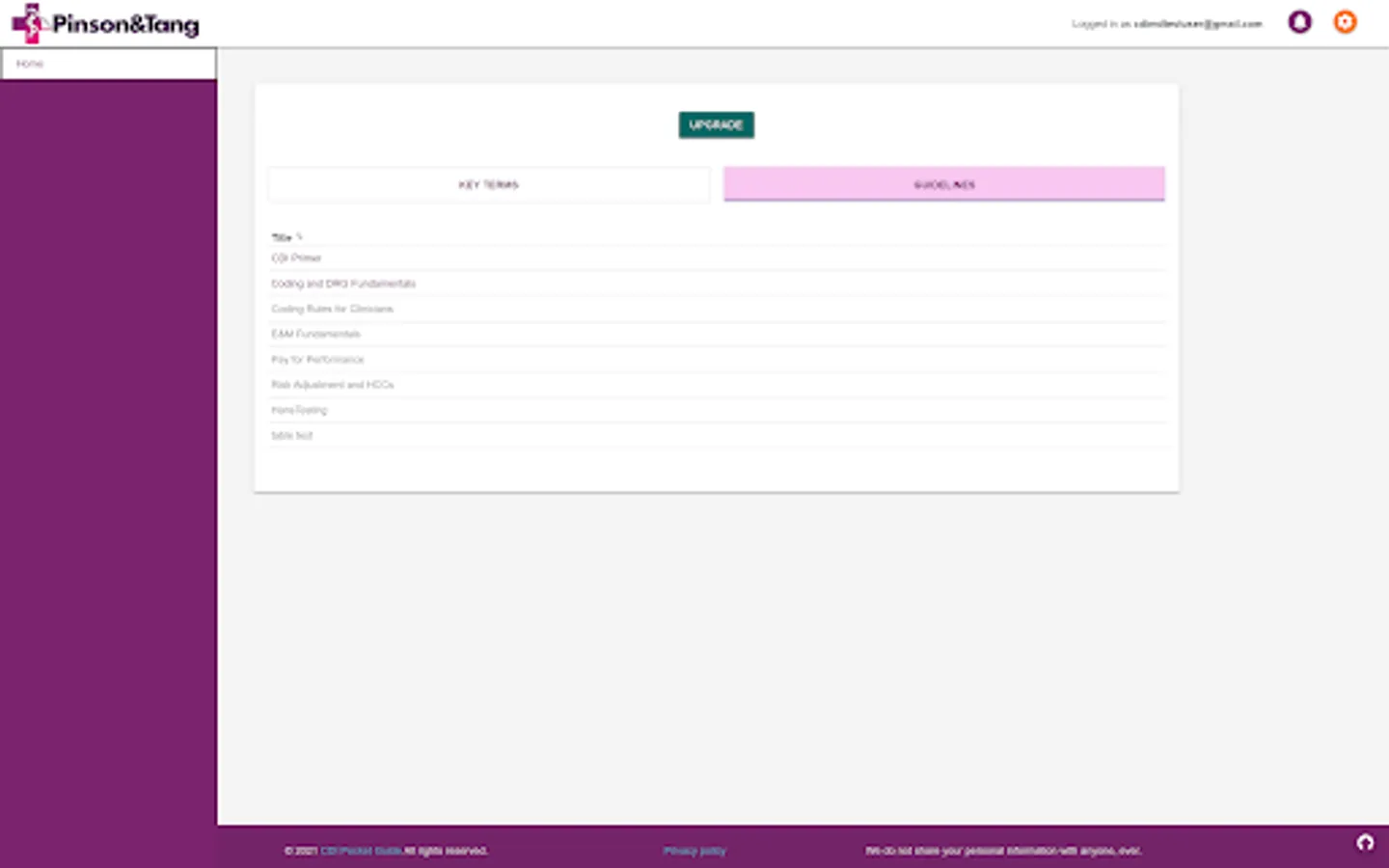This screenshot has width=1389, height=868.
Task: Open the Pay for Performance guideline
Action: (x=718, y=359)
